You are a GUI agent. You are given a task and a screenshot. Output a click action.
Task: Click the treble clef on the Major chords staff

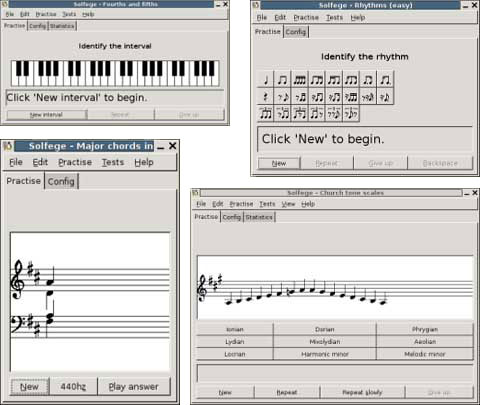coord(17,279)
